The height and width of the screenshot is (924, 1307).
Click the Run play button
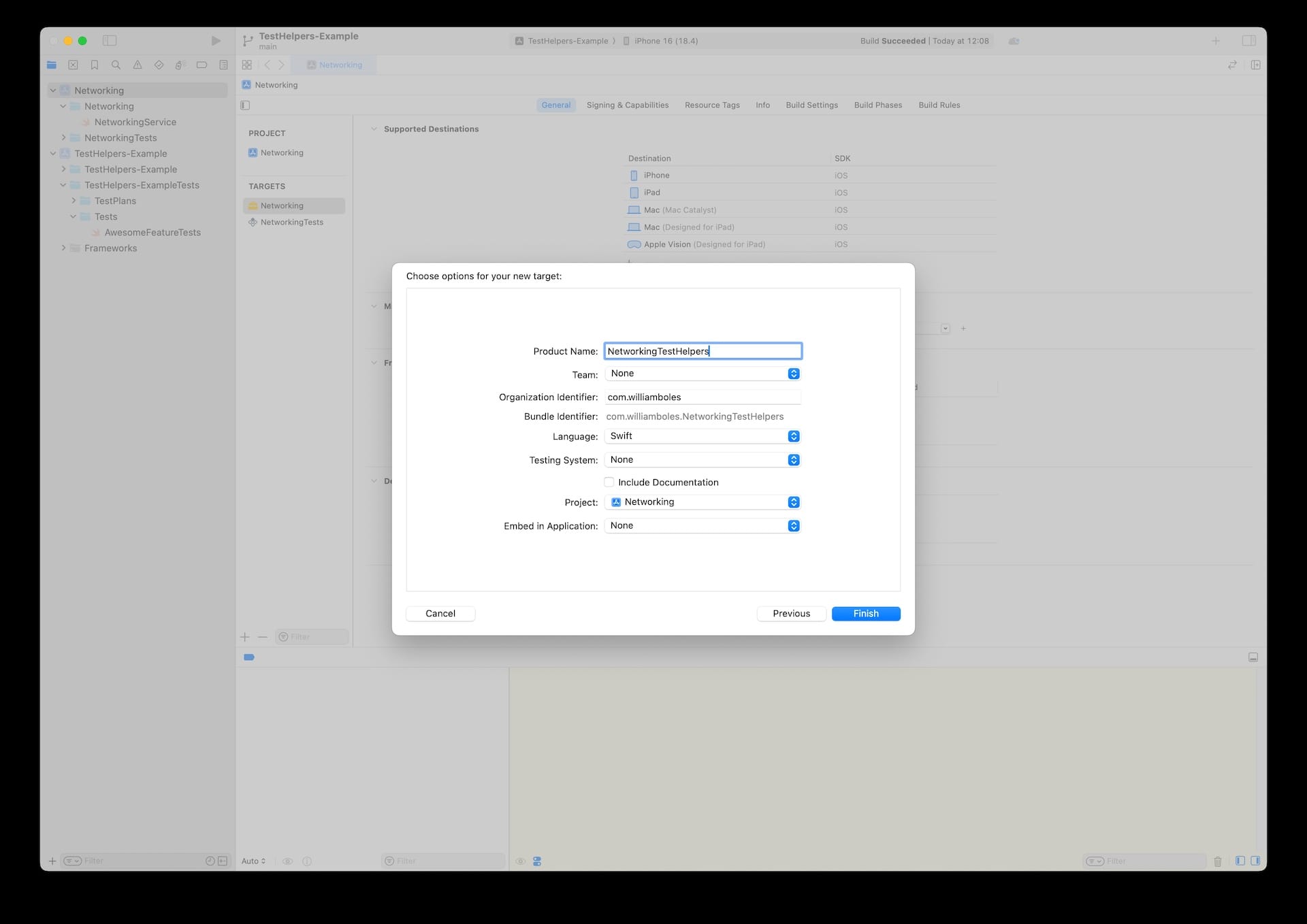(216, 41)
